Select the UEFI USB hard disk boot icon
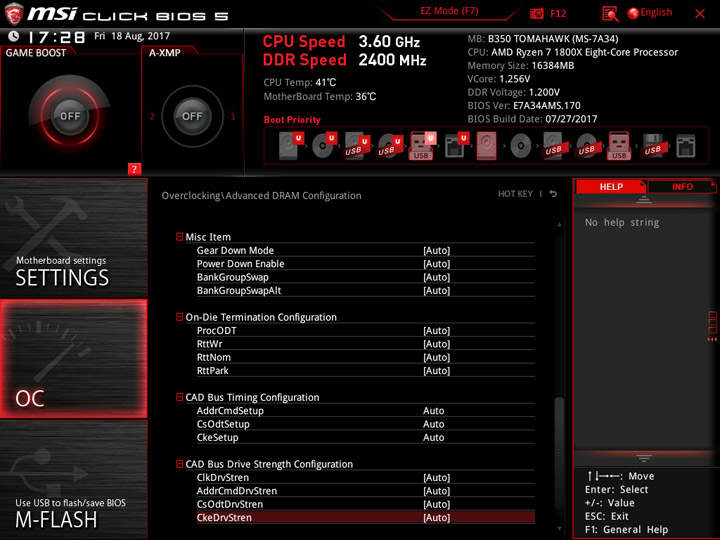Viewport: 720px width, 540px height. (357, 146)
